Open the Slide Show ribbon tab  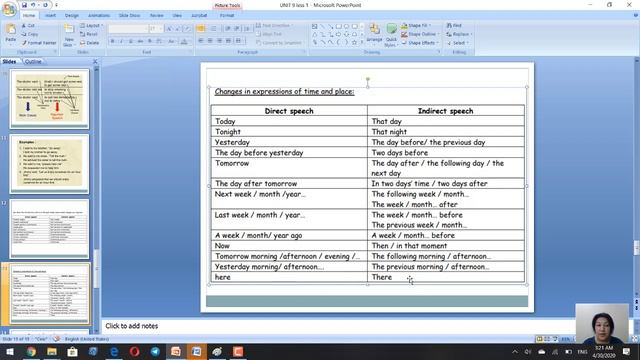click(x=129, y=16)
